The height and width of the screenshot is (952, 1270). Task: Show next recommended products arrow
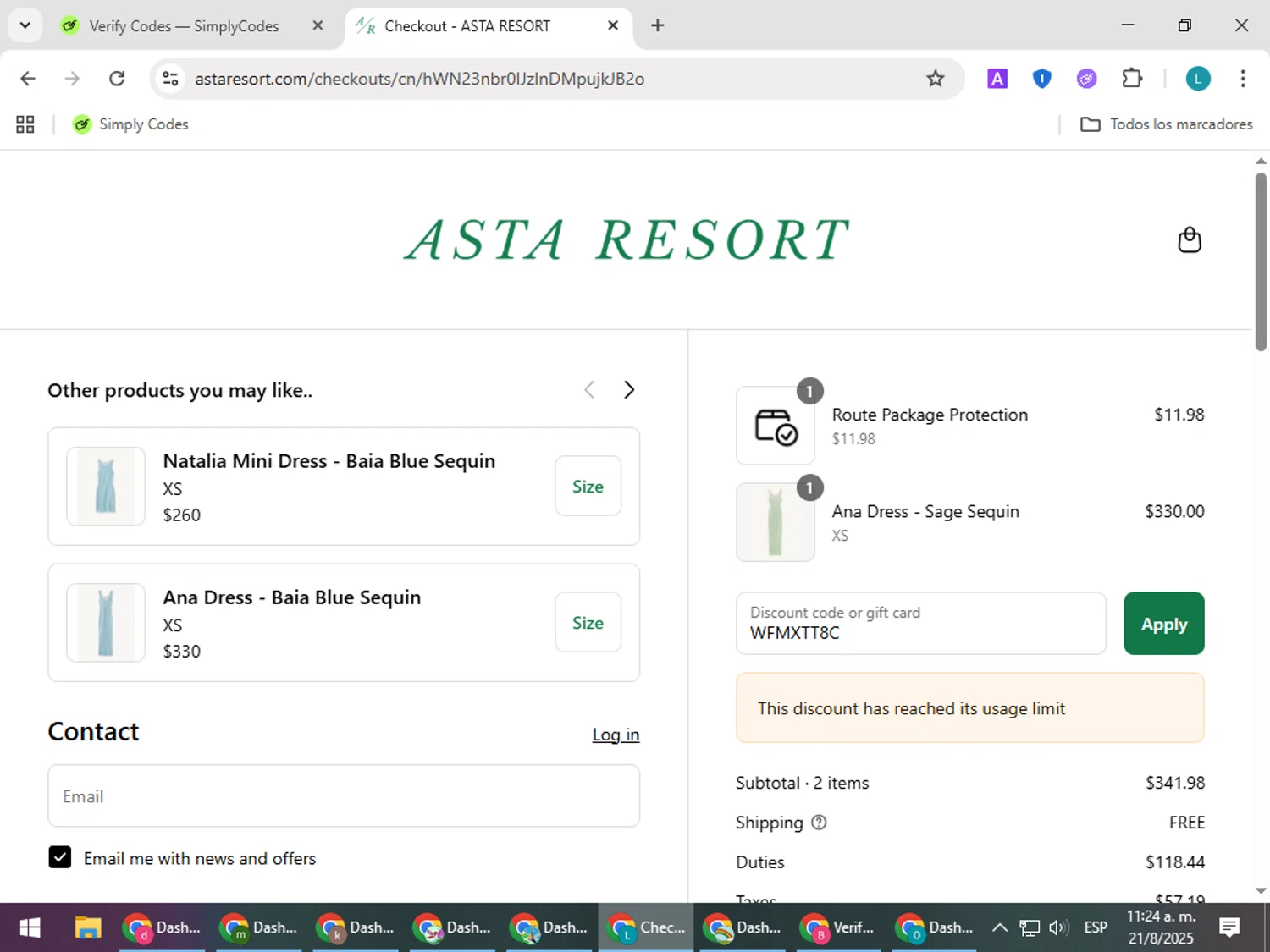(629, 390)
